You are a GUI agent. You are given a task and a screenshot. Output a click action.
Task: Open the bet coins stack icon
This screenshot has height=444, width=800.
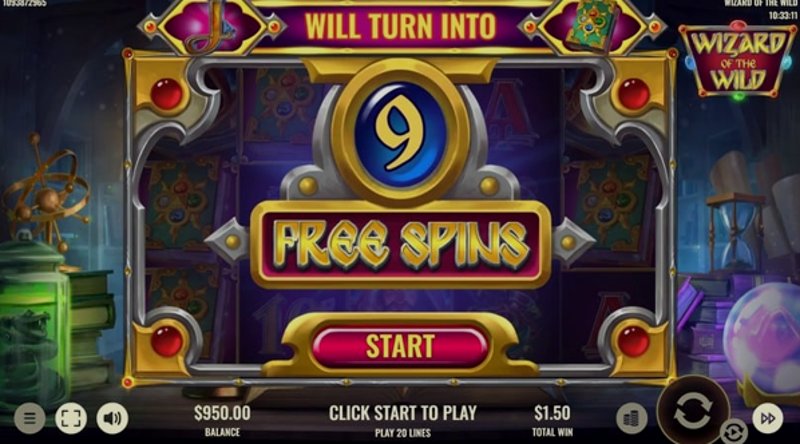click(632, 418)
